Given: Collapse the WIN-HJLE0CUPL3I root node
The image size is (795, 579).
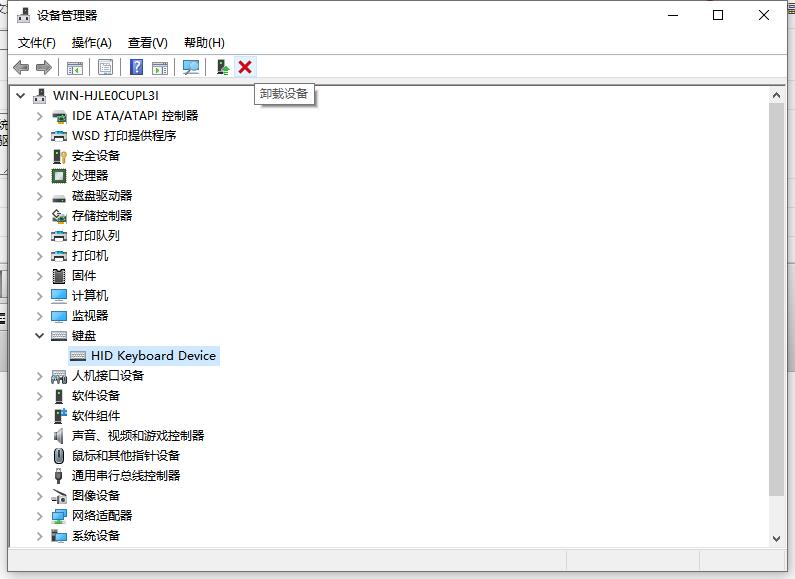Looking at the screenshot, I should [x=21, y=96].
